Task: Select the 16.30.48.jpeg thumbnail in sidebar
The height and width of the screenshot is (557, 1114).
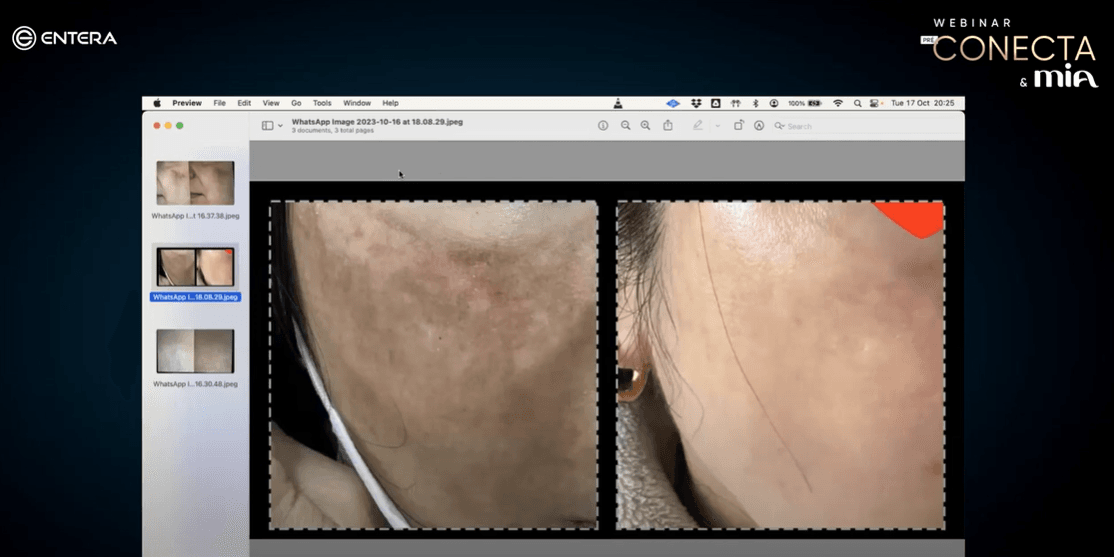Action: pyautogui.click(x=195, y=352)
